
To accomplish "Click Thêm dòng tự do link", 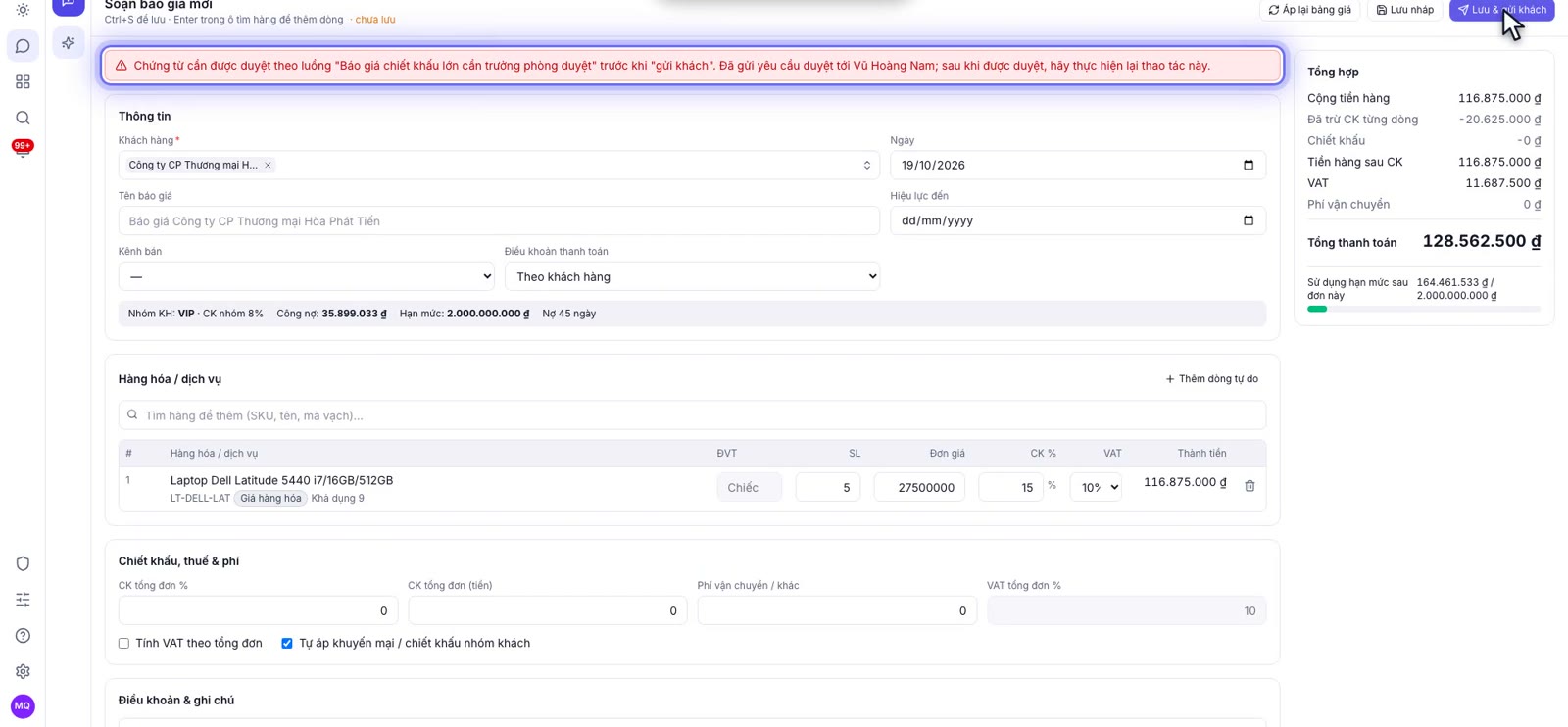I will point(1211,379).
